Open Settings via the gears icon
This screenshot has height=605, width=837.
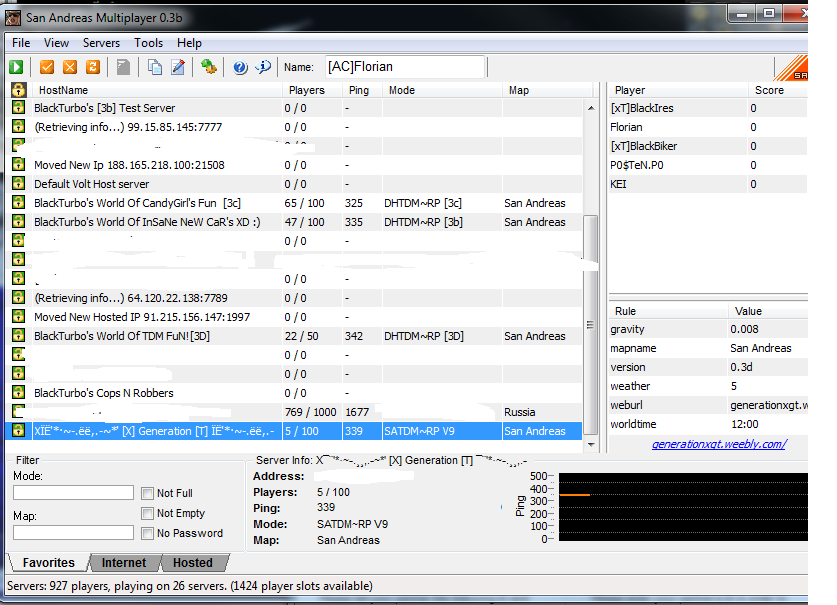pyautogui.click(x=208, y=67)
